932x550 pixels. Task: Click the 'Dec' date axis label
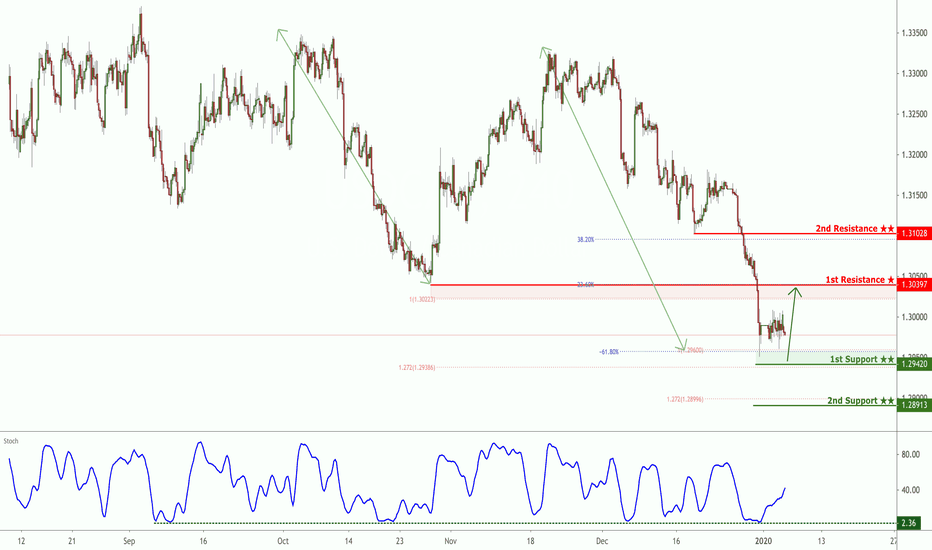point(602,541)
